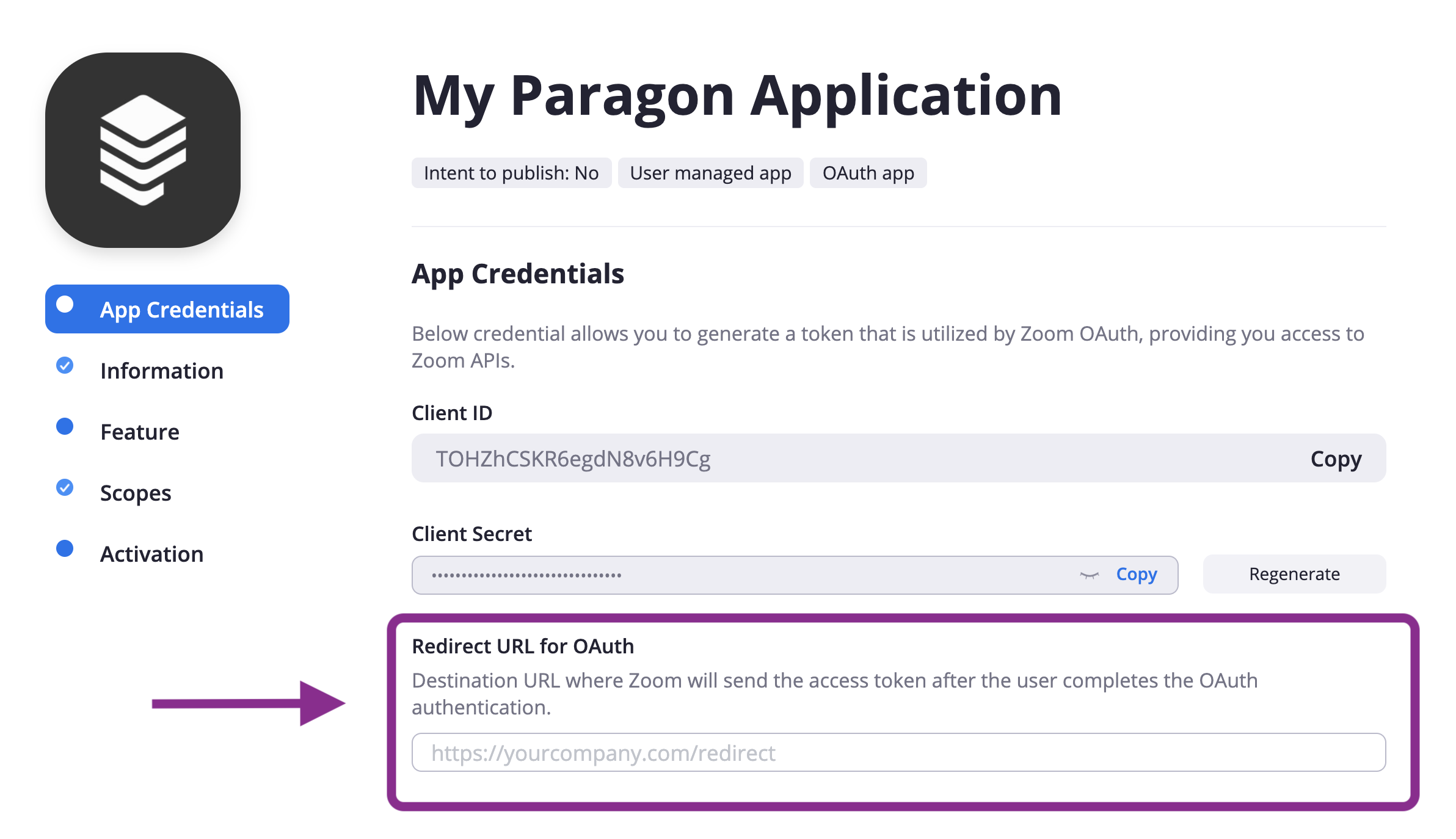This screenshot has width=1456, height=839.
Task: Click the blue dot beside Feature
Action: tap(65, 426)
